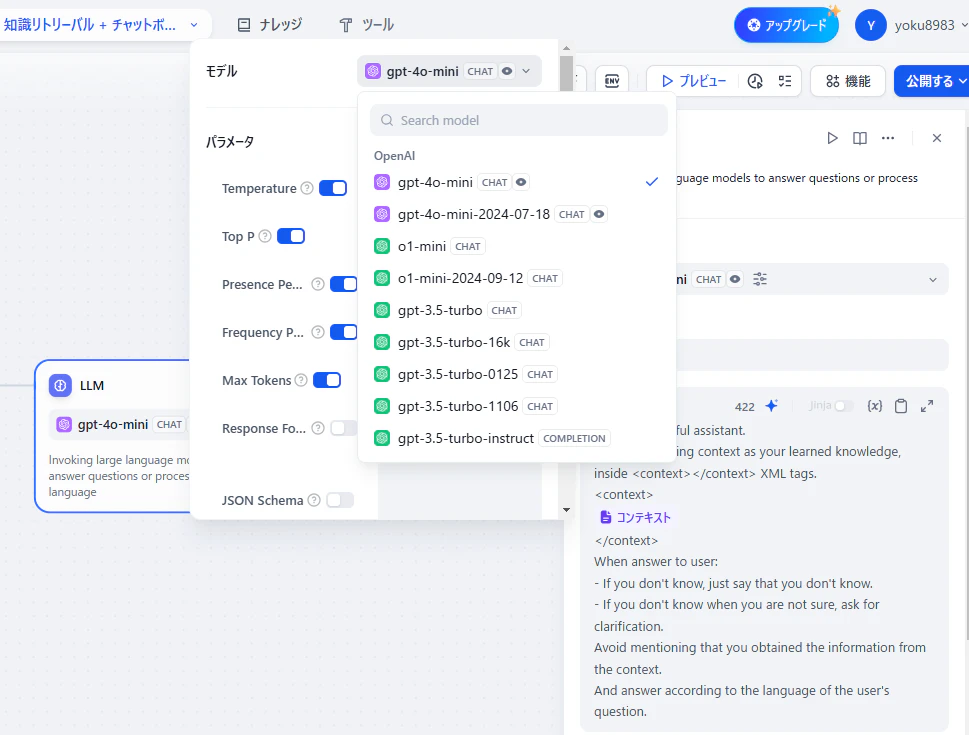This screenshot has width=969, height=735.
Task: Open the node more options ellipsis
Action: coord(888,138)
